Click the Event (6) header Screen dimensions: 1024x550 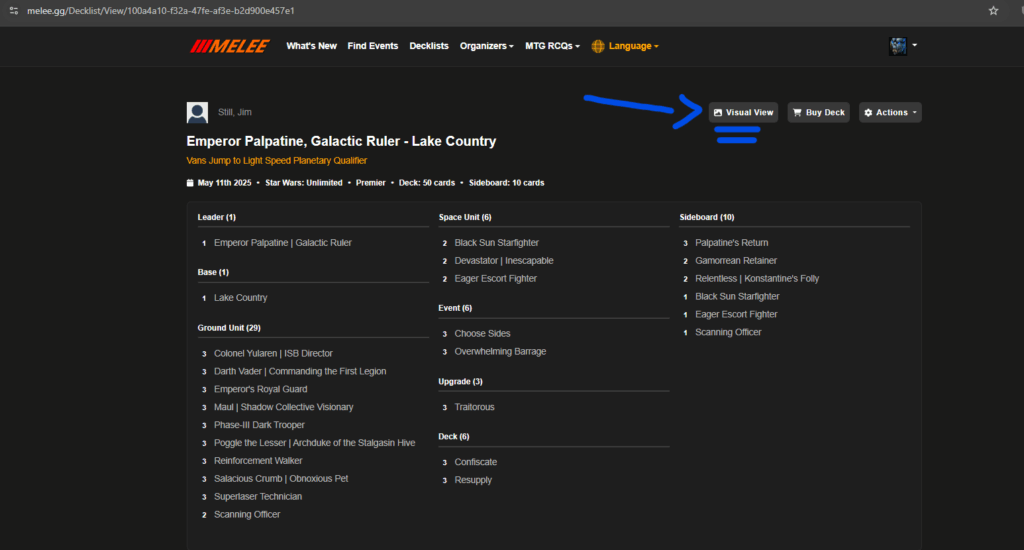[x=455, y=308]
